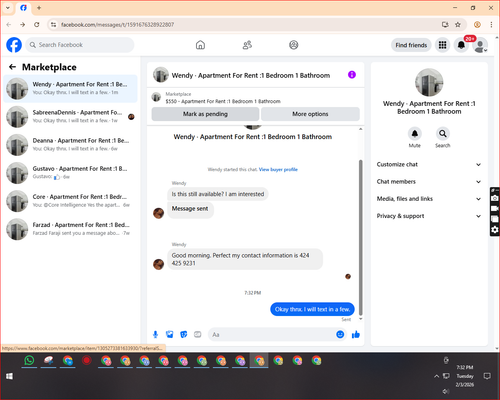This screenshot has height=400, width=500.
Task: View site information icon in address bar
Action: click(x=53, y=25)
